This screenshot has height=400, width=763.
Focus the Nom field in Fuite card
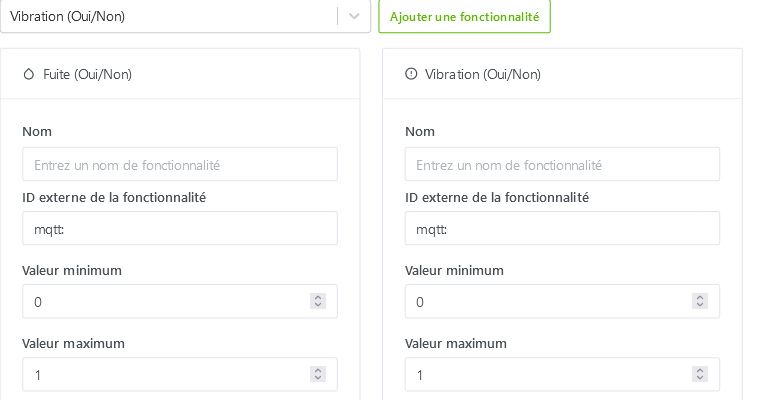pyautogui.click(x=180, y=164)
